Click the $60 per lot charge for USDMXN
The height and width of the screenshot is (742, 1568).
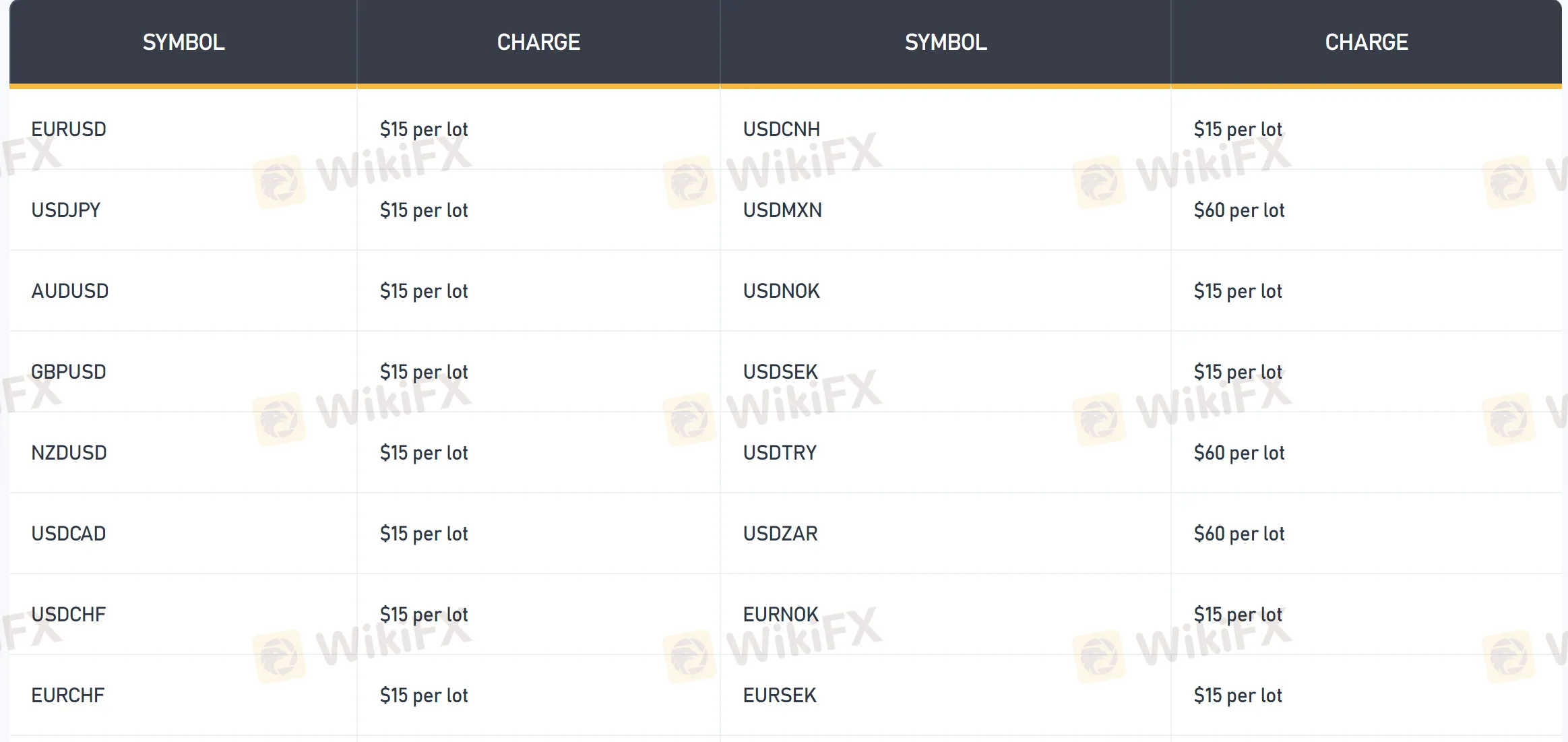tap(1239, 210)
